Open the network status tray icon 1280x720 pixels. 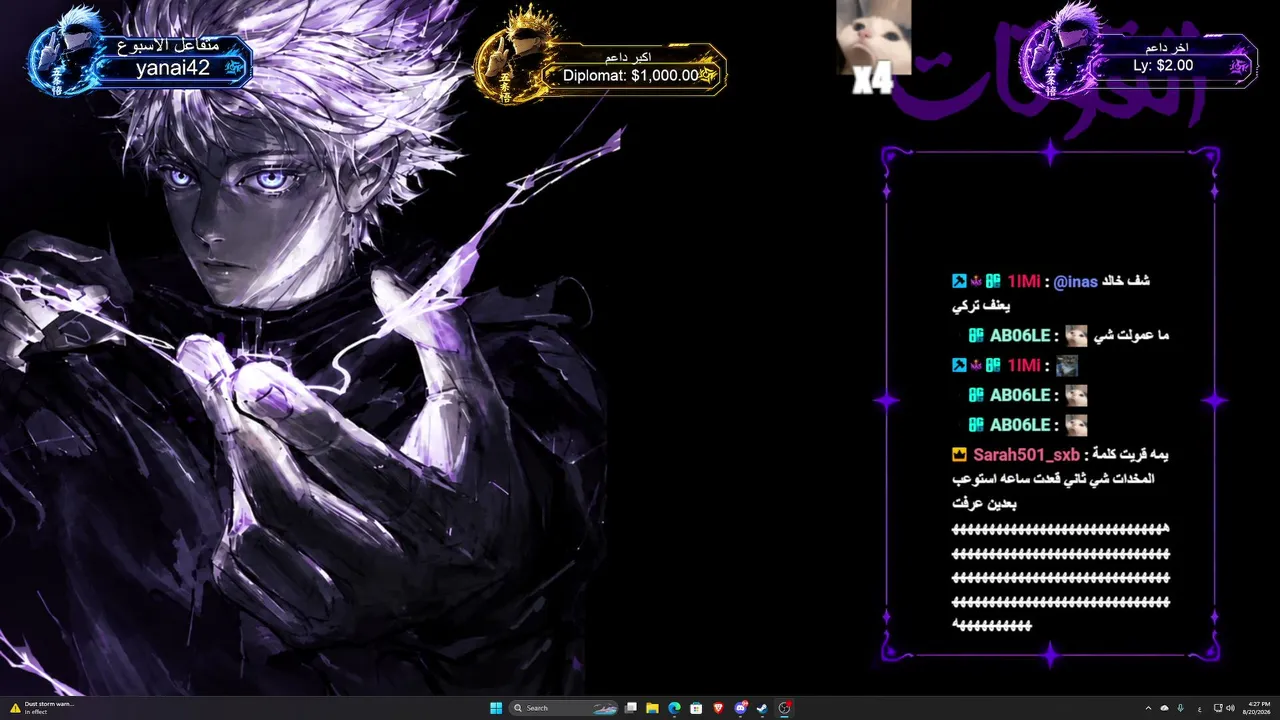(x=1217, y=708)
